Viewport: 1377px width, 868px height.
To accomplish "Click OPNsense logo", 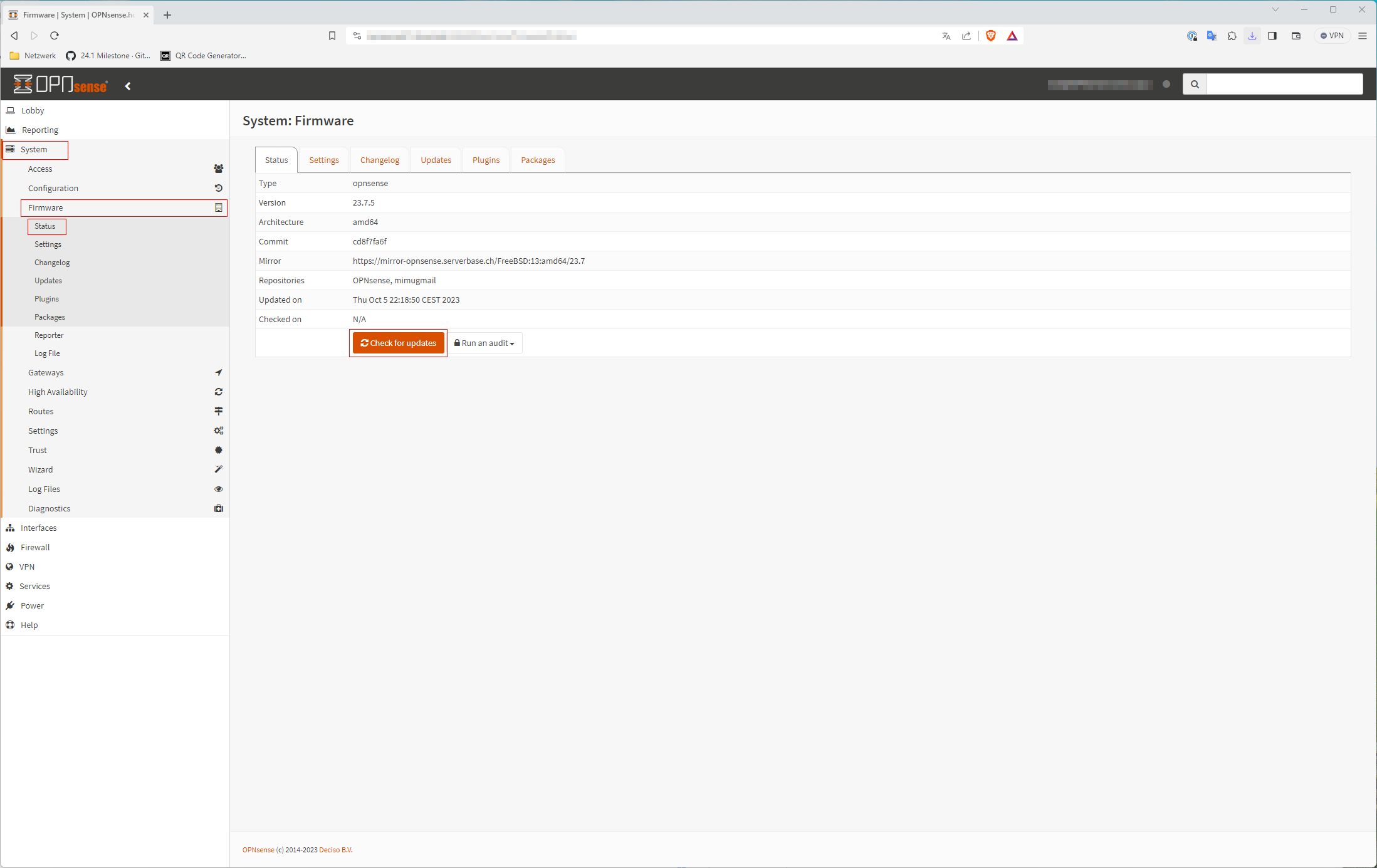I will 61,84.
